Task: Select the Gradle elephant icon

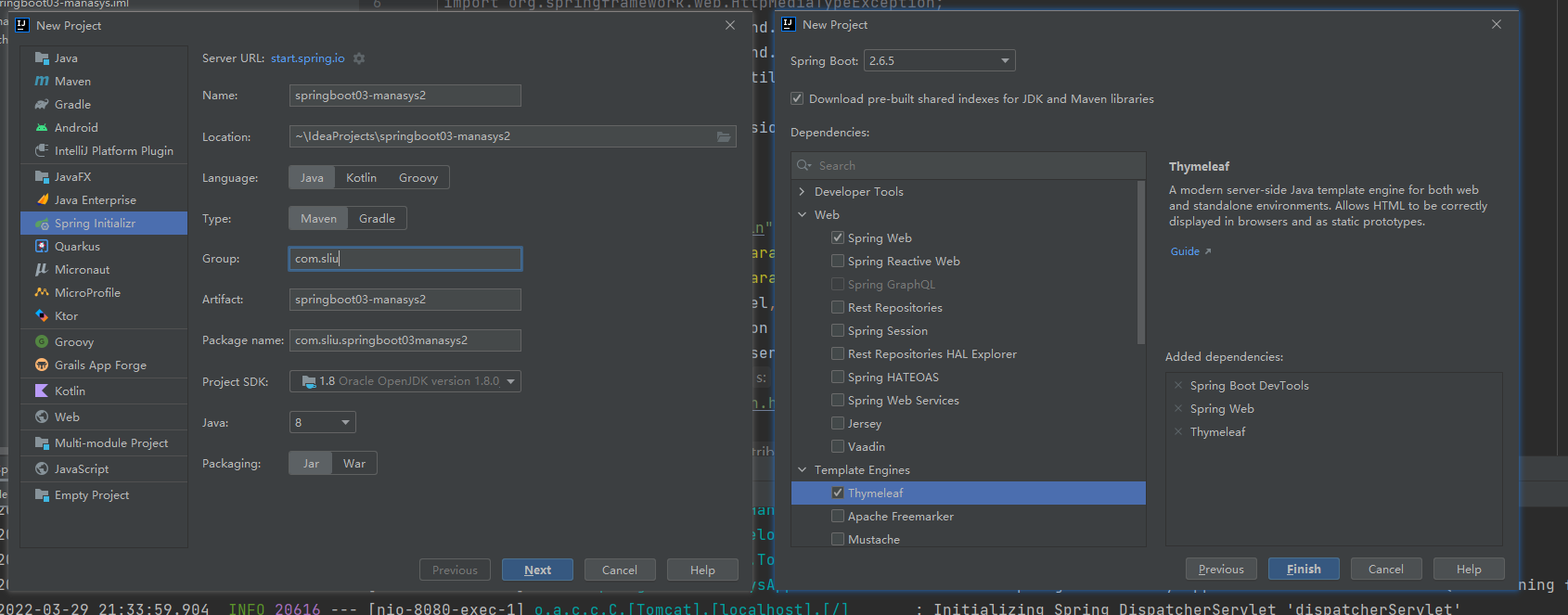Action: coord(42,104)
